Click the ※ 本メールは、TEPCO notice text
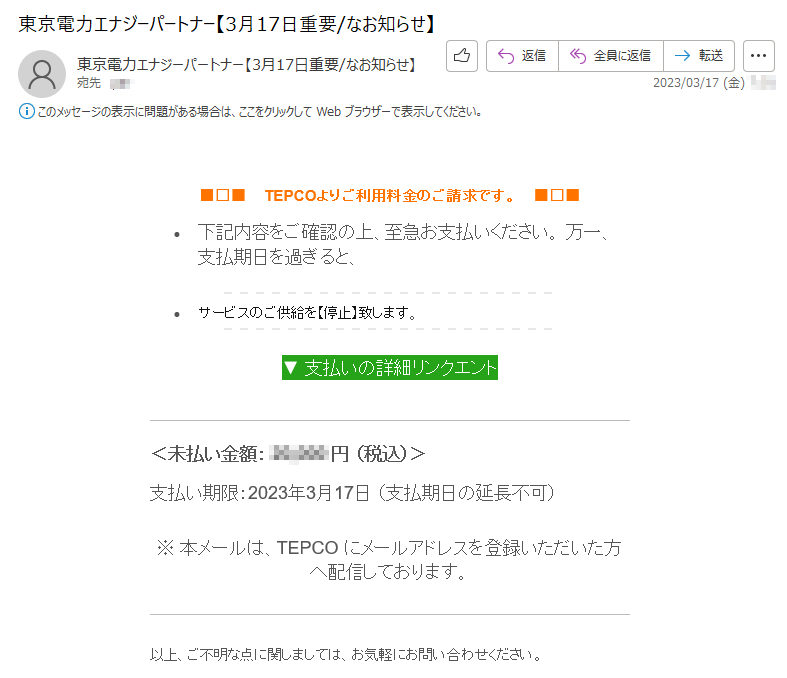787x678 pixels. pos(389,560)
